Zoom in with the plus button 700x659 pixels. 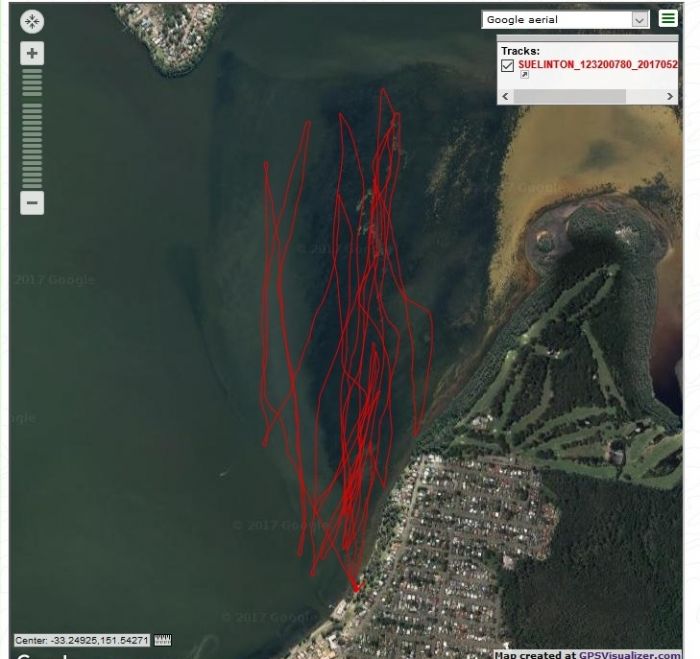(32, 53)
